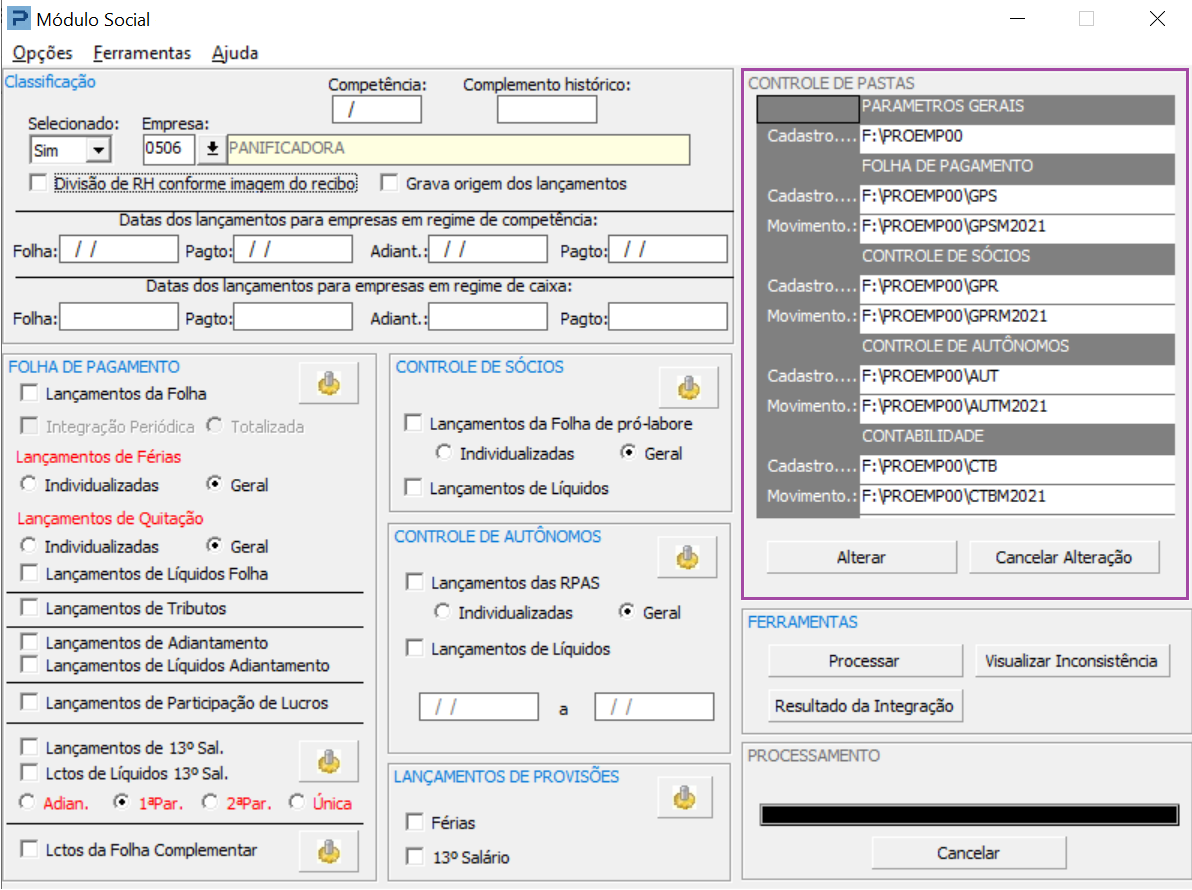Click the Visualizar Inconsistência button

[x=1071, y=661]
